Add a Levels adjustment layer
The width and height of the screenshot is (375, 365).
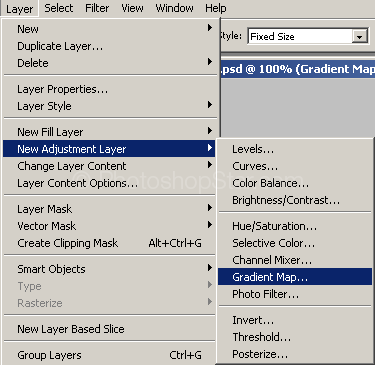[295, 149]
